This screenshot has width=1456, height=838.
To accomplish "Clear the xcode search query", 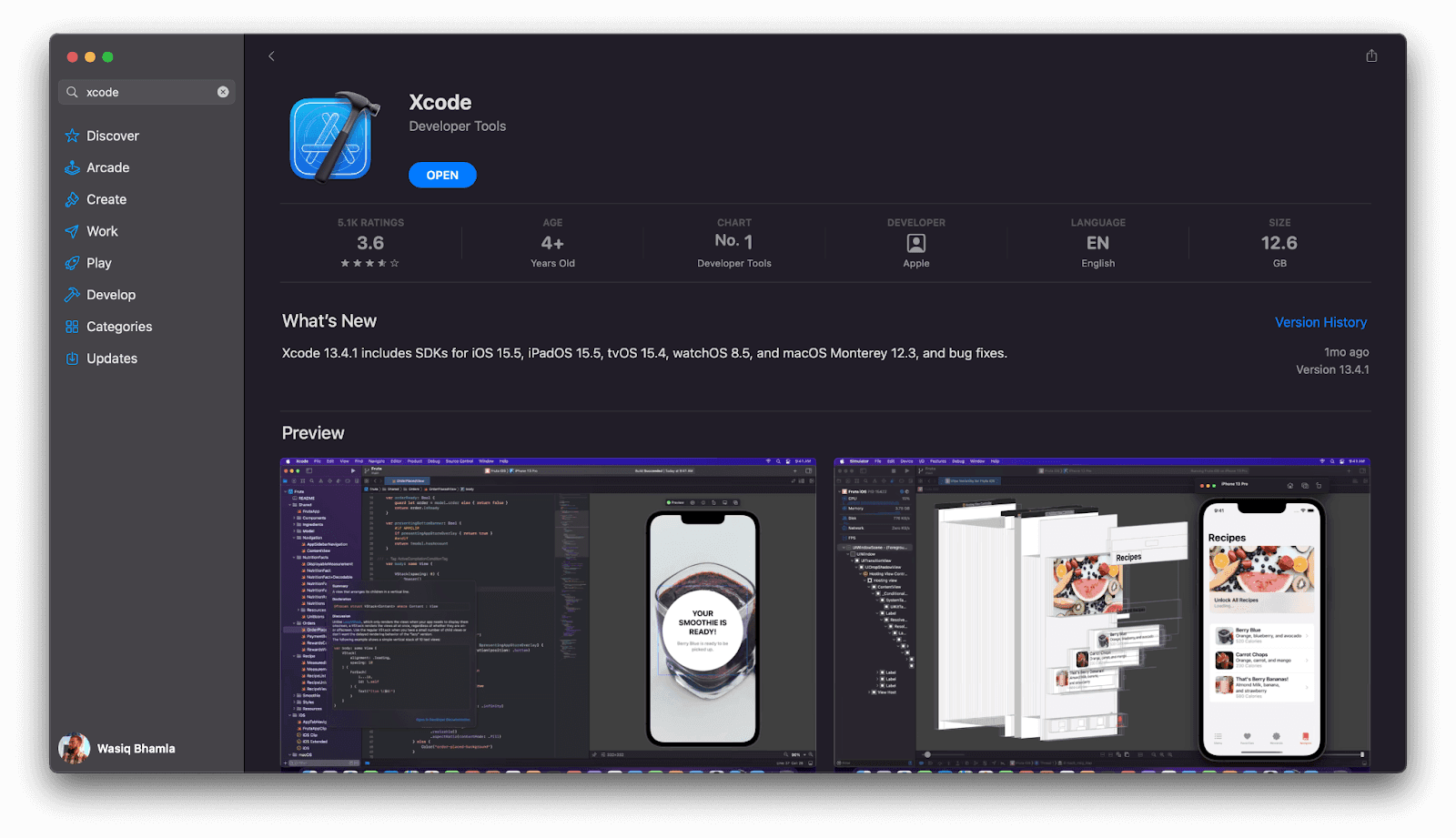I will [222, 91].
